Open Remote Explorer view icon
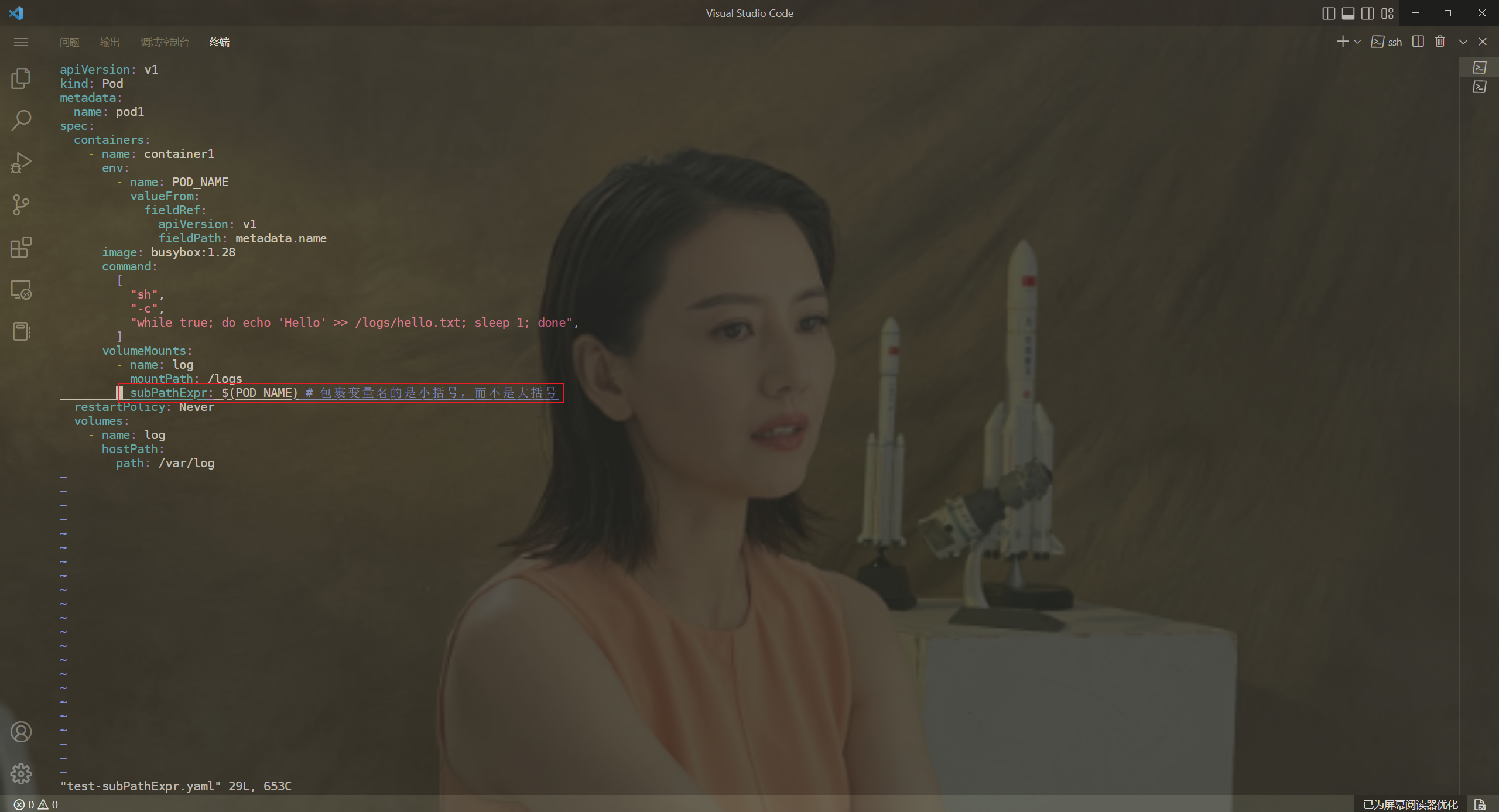Image resolution: width=1499 pixels, height=812 pixels. [x=21, y=290]
